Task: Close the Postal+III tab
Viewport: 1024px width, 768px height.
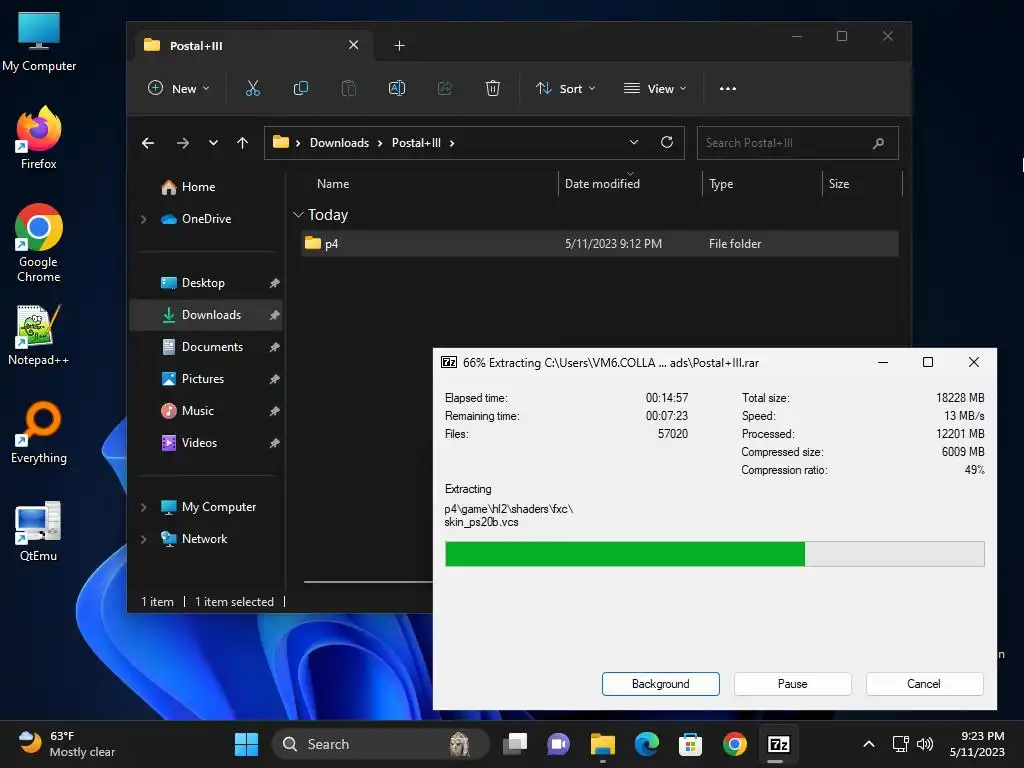Action: [353, 44]
